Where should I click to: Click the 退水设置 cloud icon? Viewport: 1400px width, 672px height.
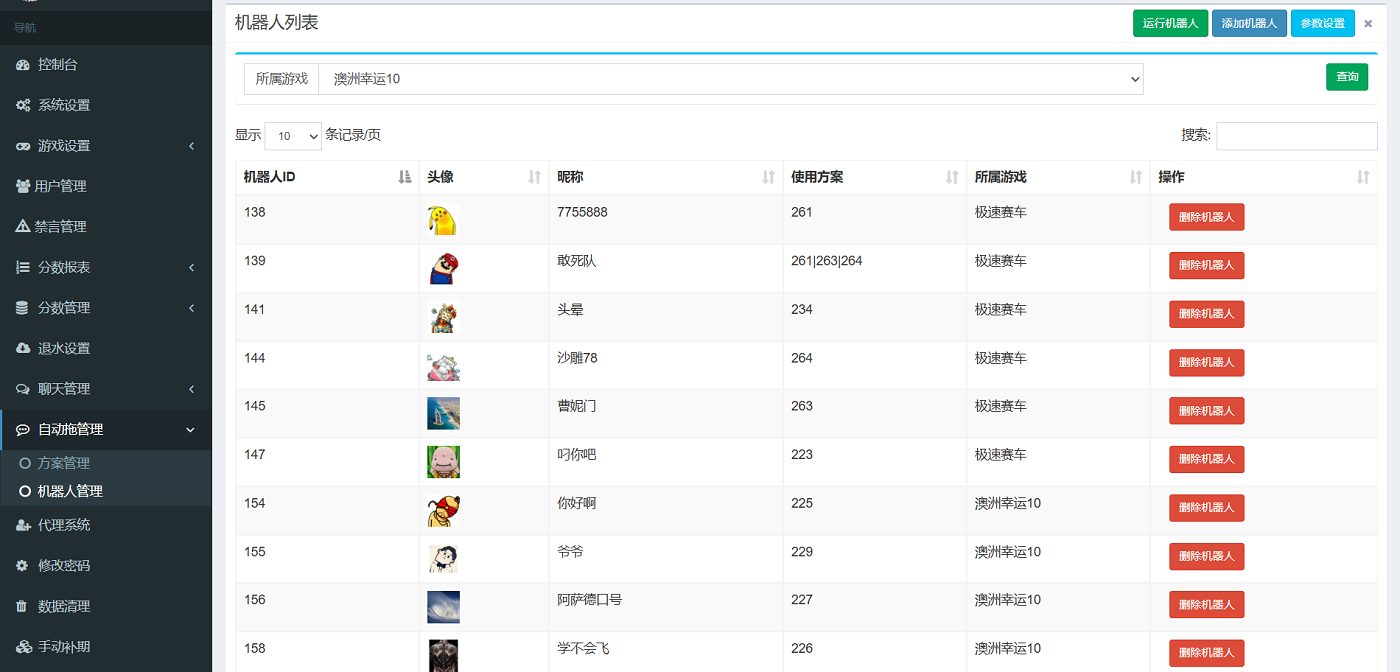click(x=23, y=348)
